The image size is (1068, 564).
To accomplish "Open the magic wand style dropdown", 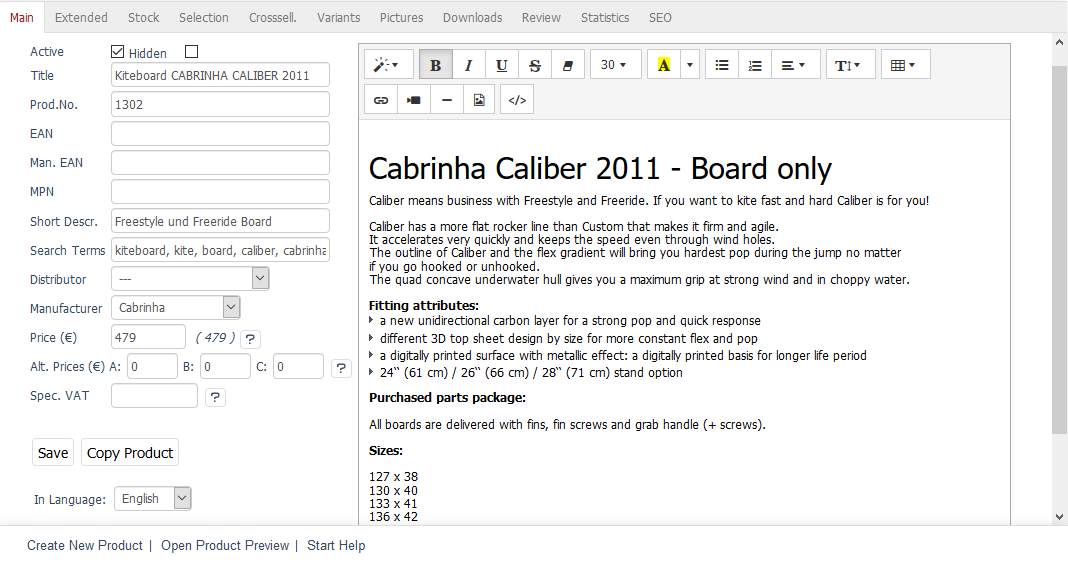I will [x=389, y=65].
